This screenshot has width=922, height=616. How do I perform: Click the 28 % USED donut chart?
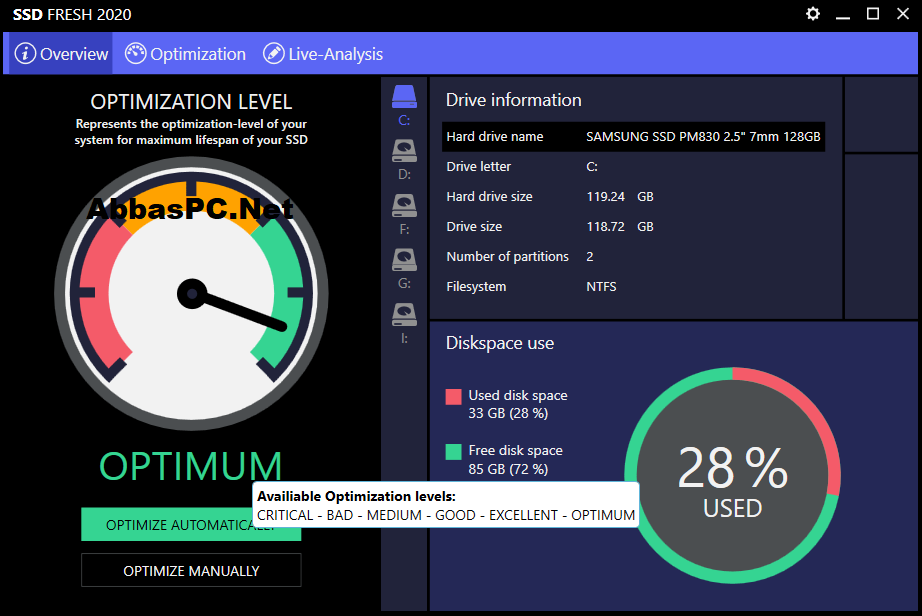point(732,476)
